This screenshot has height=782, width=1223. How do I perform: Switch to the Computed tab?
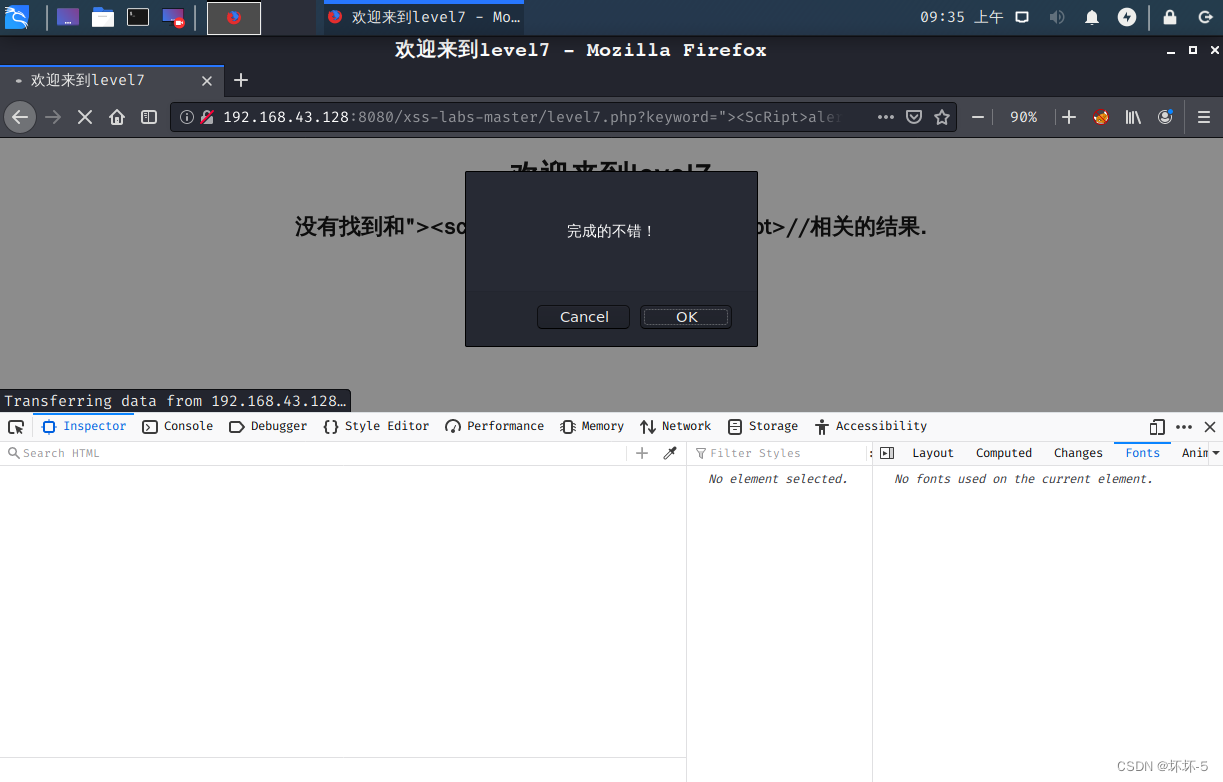click(x=1003, y=453)
